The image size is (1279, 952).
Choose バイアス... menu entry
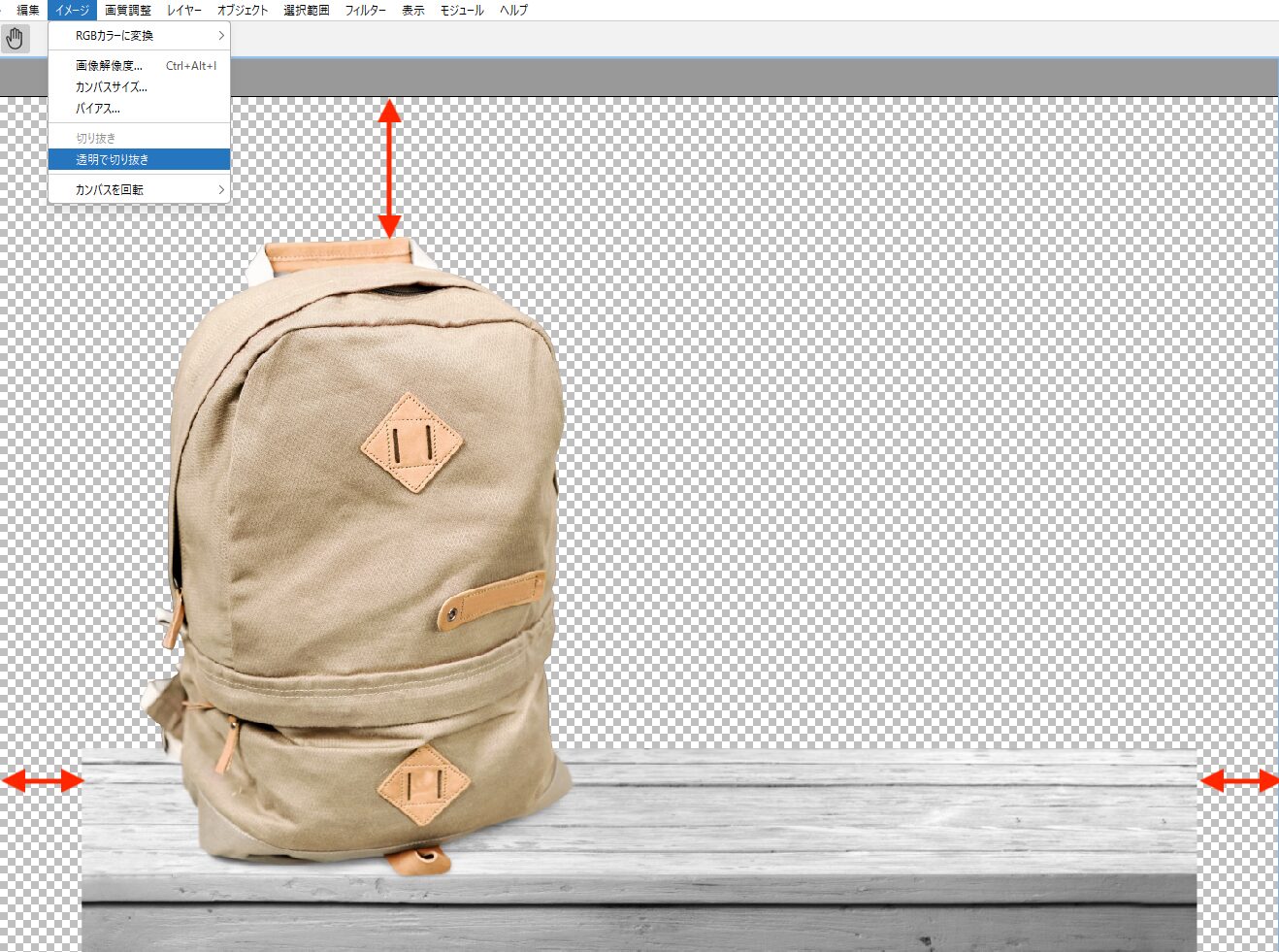(x=139, y=108)
